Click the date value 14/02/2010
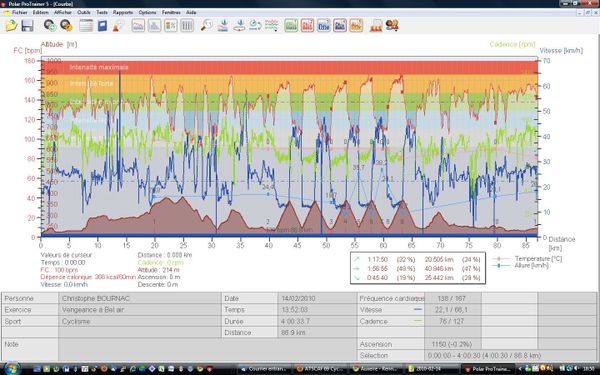Viewport: 600px width, 375px height. pos(317,298)
